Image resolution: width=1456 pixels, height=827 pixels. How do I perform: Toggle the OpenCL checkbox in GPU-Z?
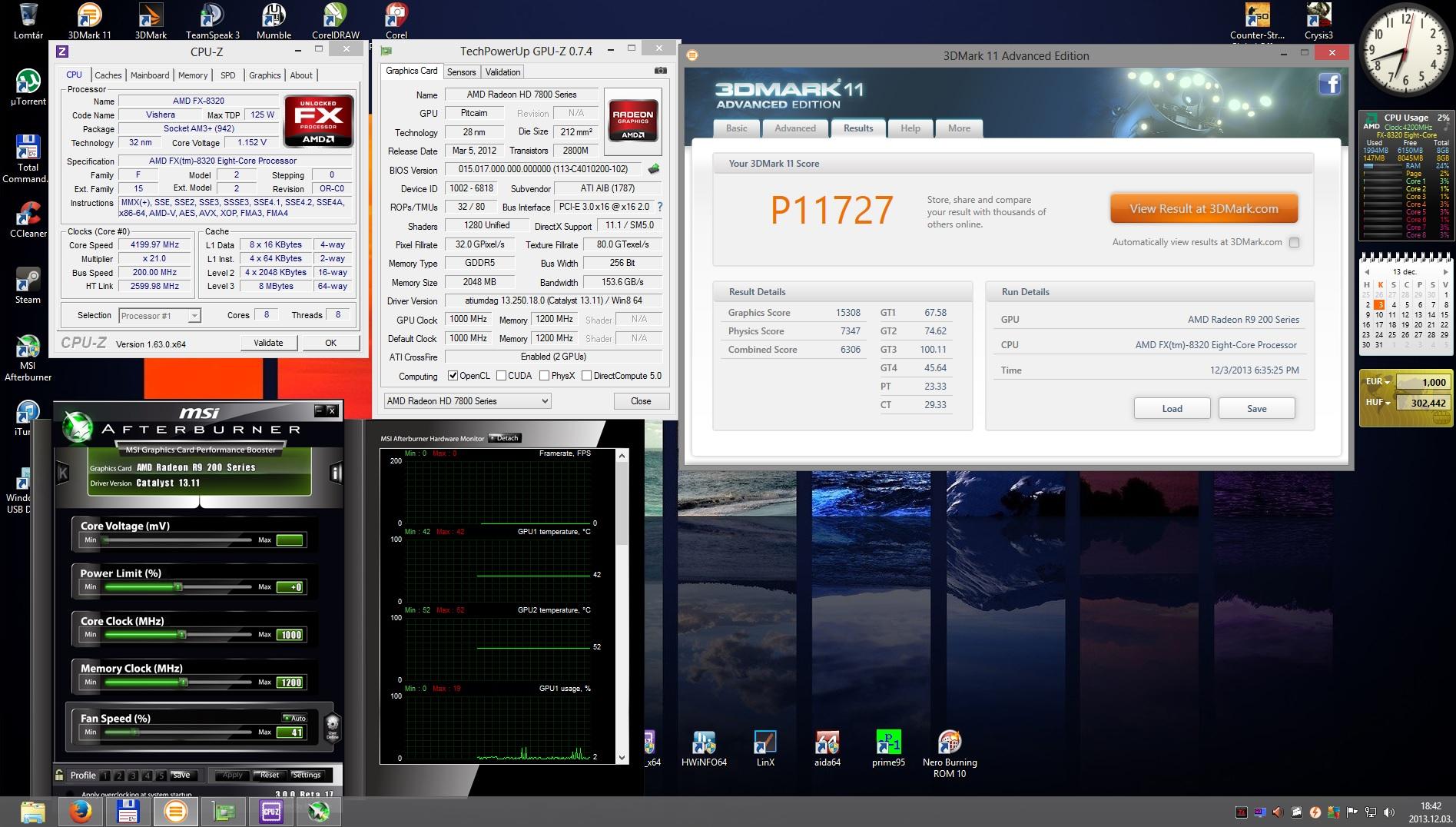click(x=453, y=376)
